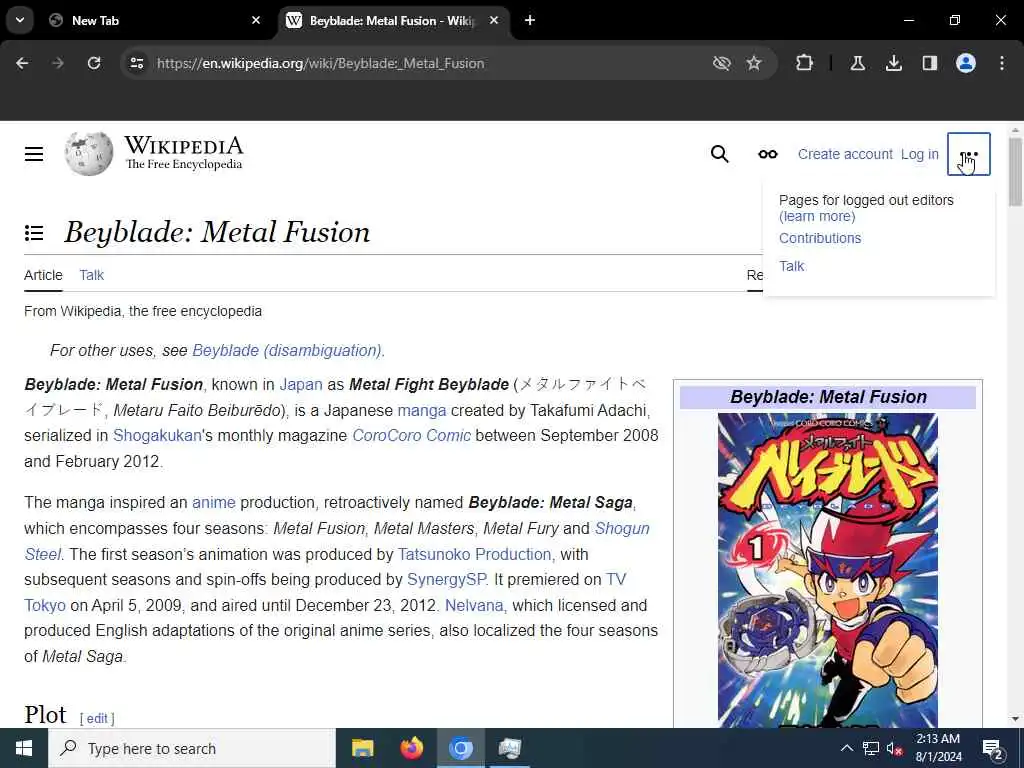Go back using the browser back arrow

click(x=22, y=63)
